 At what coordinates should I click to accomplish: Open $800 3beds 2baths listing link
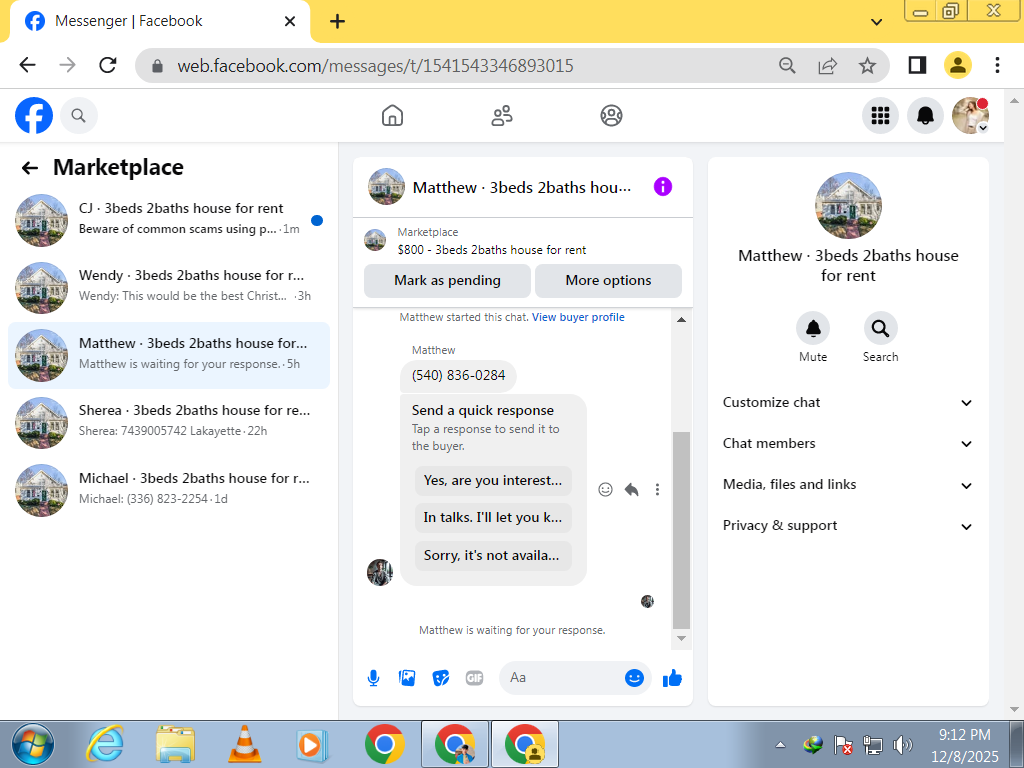492,250
